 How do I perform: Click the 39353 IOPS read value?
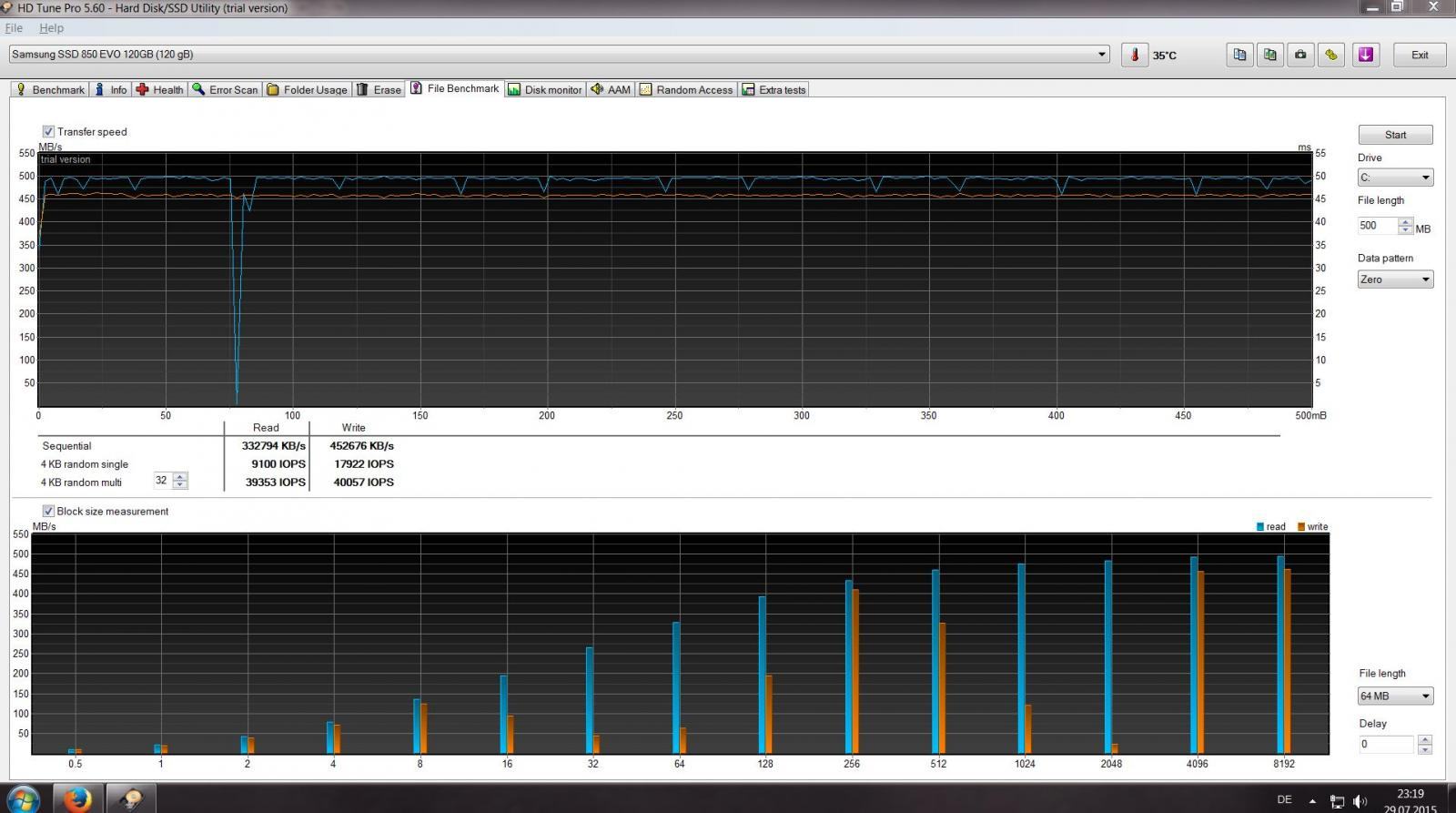[x=275, y=483]
